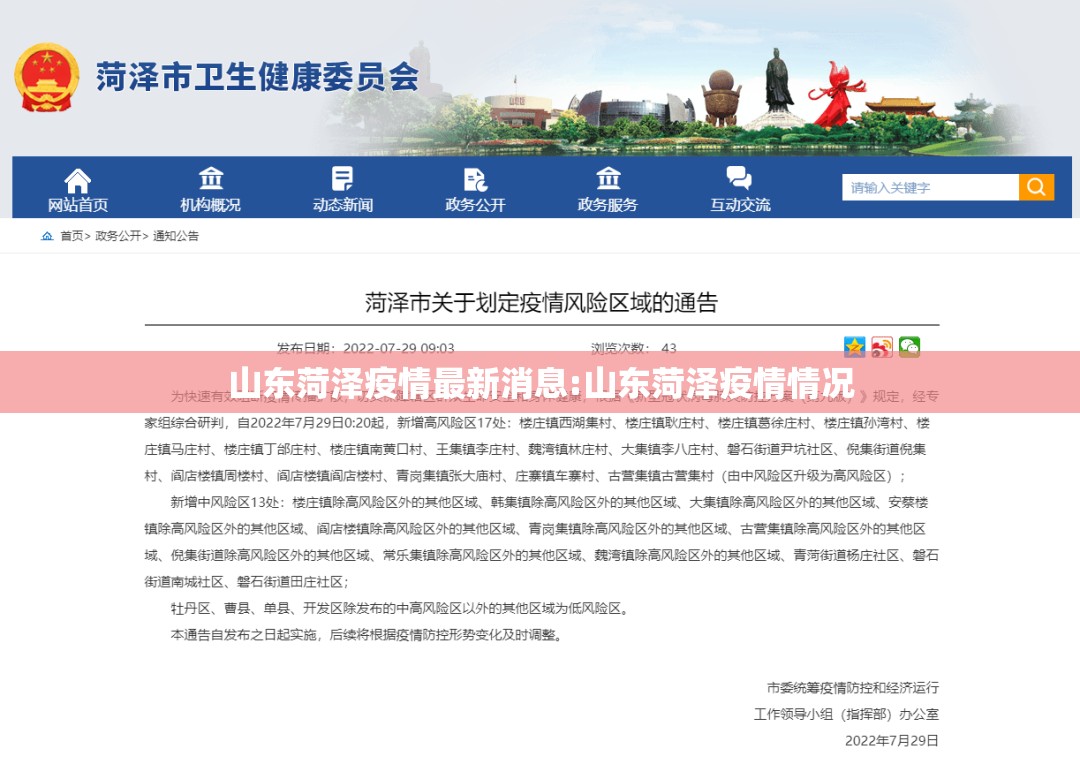
Task: Share the article via Weibo icon
Action: tap(882, 347)
